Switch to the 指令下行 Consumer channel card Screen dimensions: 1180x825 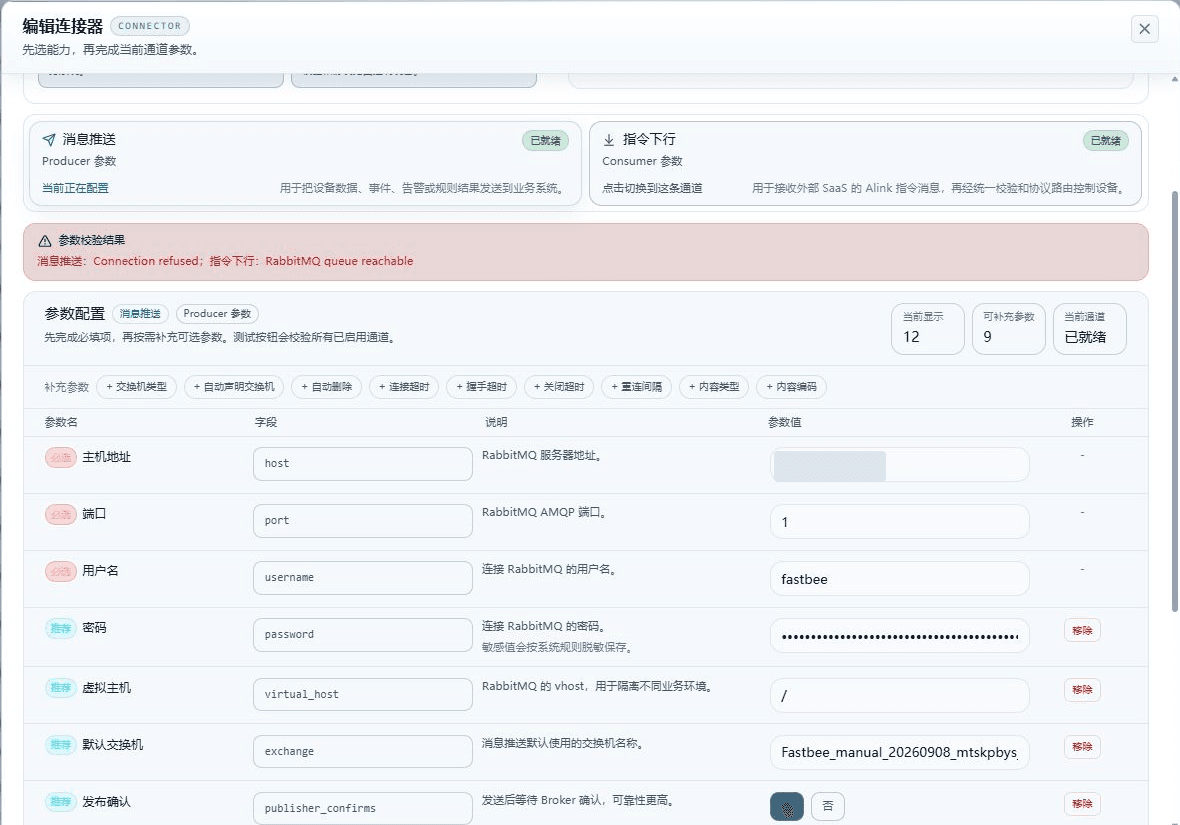(865, 163)
